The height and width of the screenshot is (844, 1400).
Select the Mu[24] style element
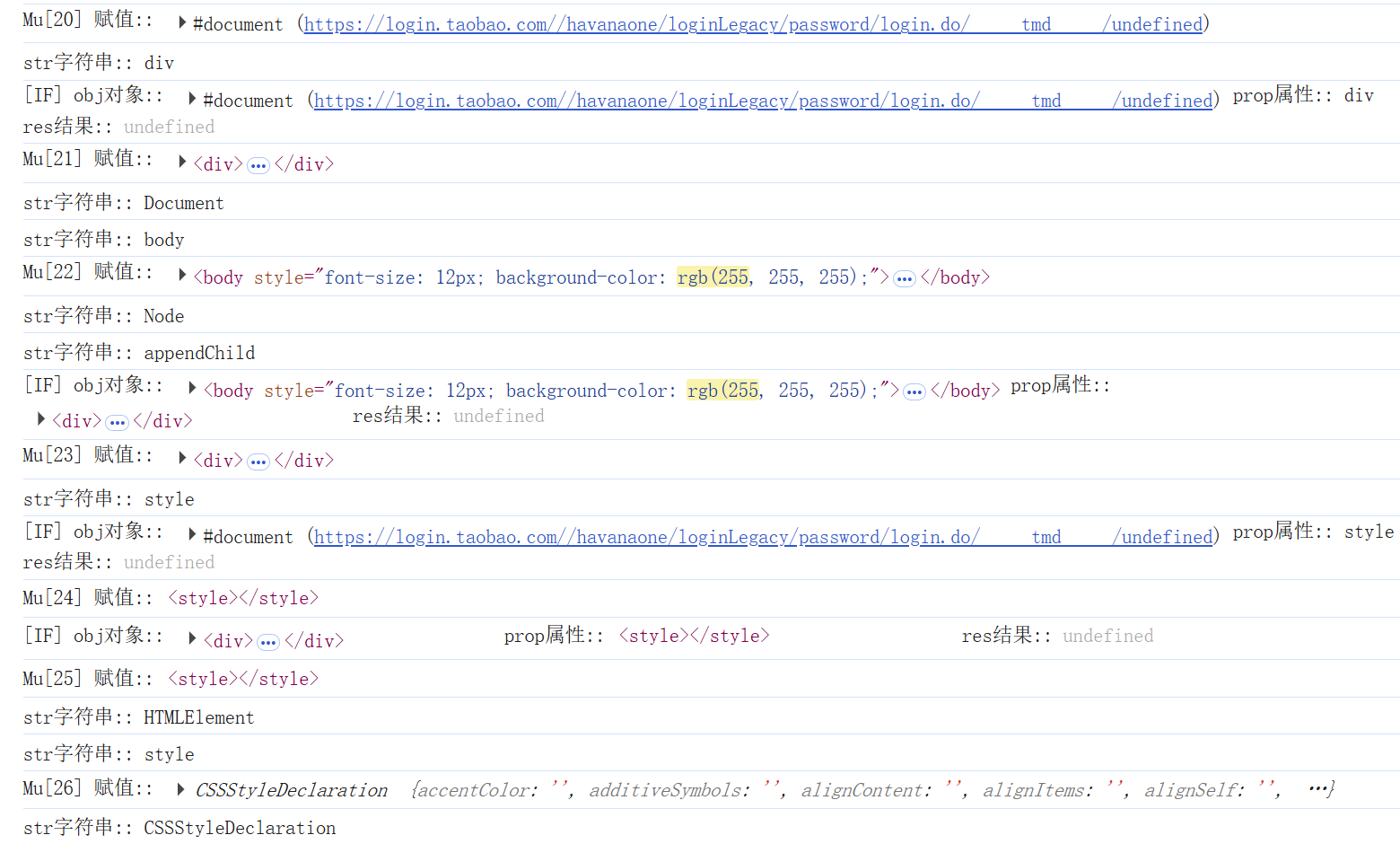[x=243, y=599]
